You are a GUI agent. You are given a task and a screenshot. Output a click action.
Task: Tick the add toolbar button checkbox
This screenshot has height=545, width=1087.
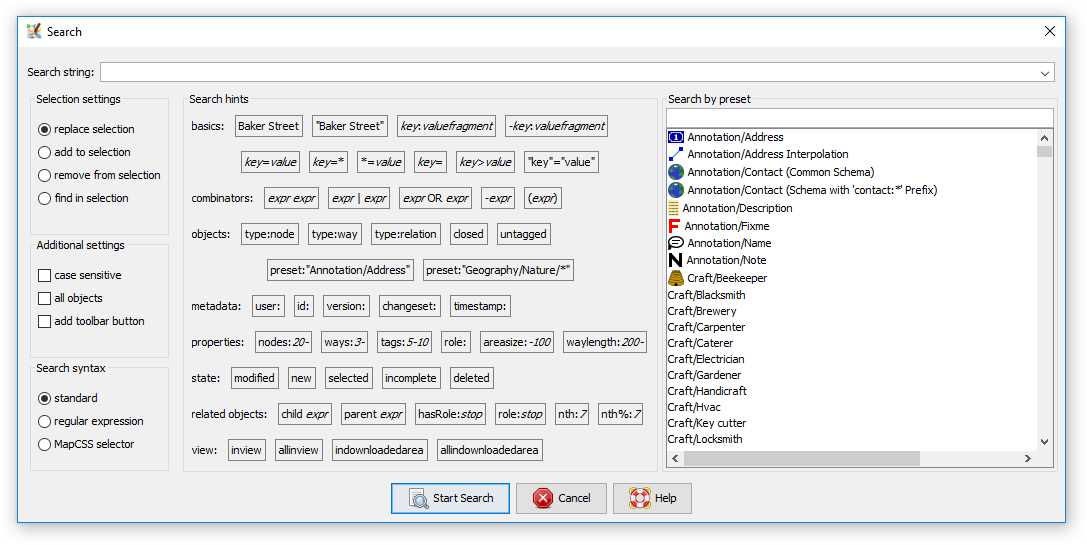pyautogui.click(x=44, y=321)
